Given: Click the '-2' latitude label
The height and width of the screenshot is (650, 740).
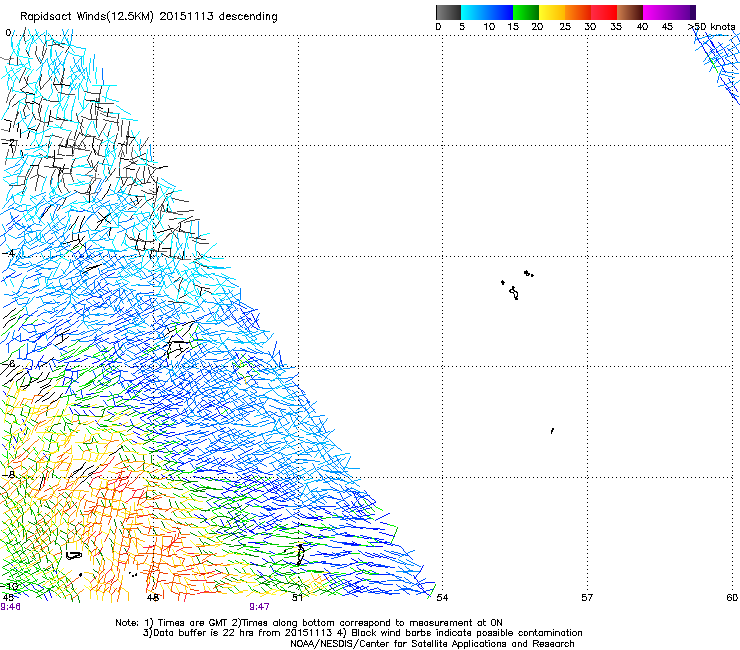Looking at the screenshot, I should pos(9,143).
